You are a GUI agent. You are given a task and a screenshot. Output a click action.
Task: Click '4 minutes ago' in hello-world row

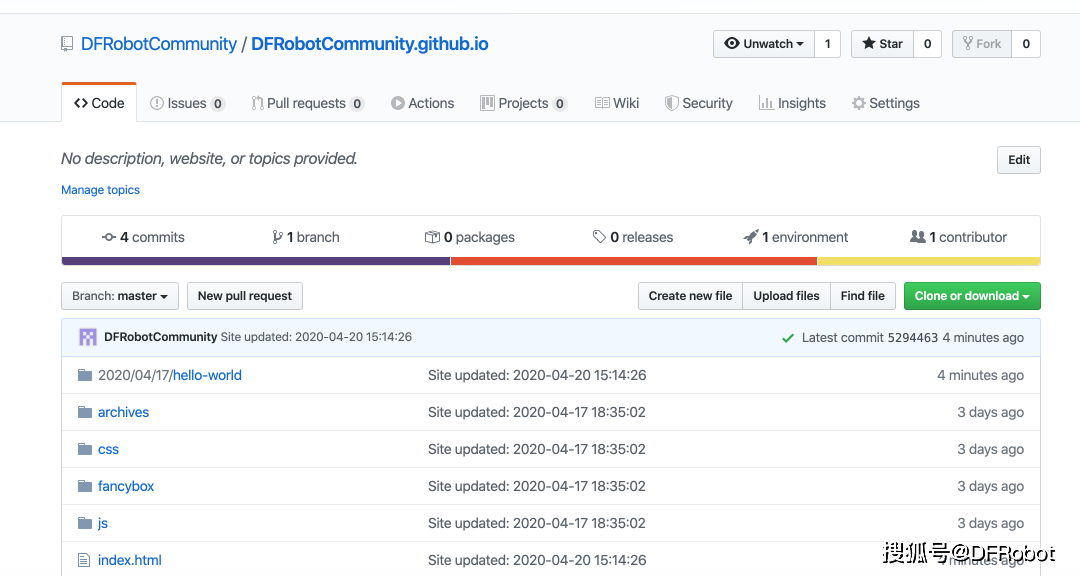point(980,376)
